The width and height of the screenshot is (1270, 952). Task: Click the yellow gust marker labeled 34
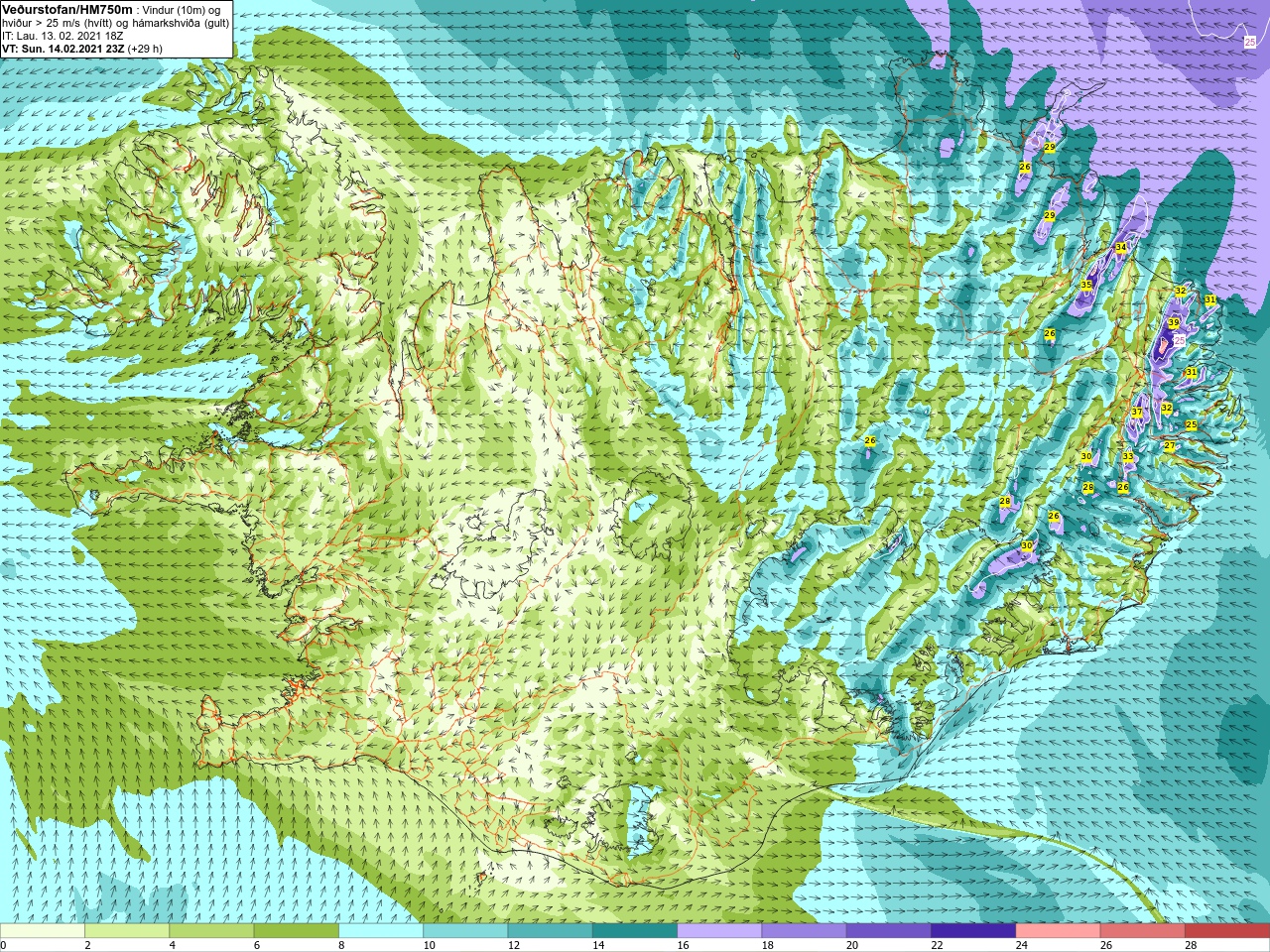(x=1121, y=247)
